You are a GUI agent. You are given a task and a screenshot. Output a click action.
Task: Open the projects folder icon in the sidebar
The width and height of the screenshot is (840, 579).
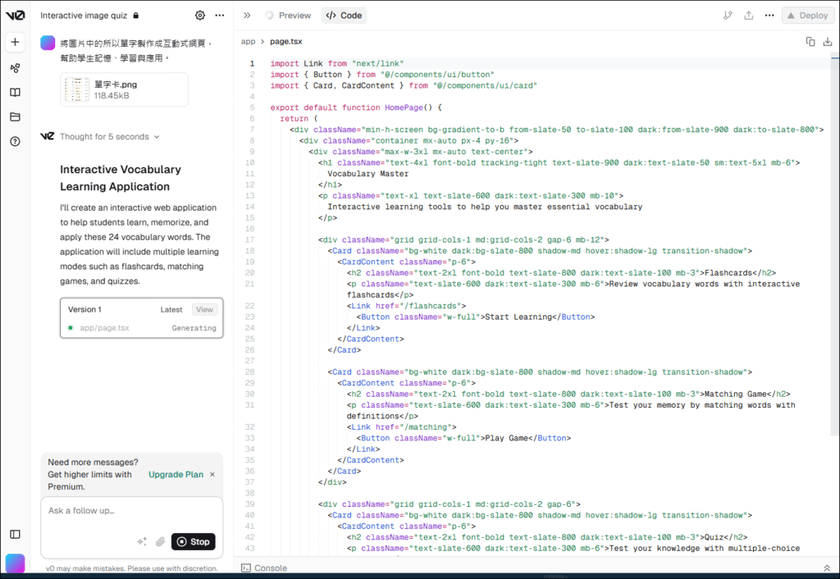(15, 117)
